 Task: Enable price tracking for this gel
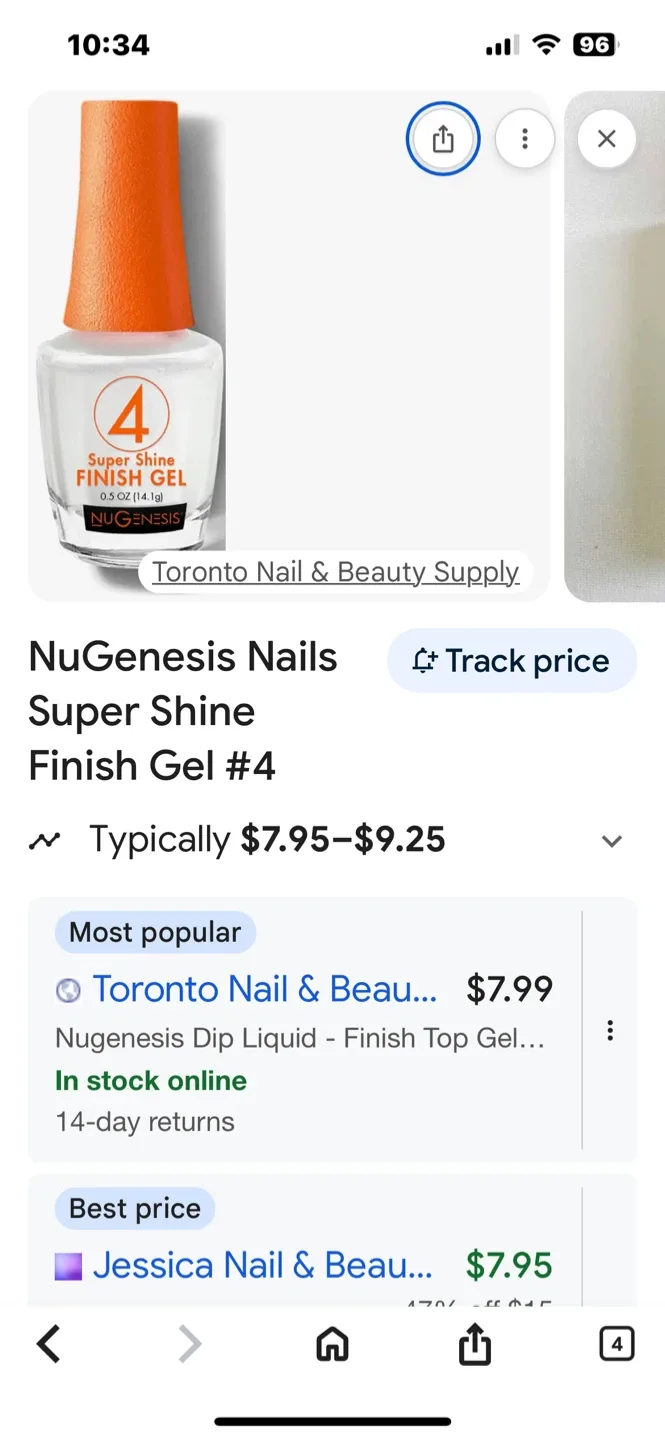click(511, 660)
